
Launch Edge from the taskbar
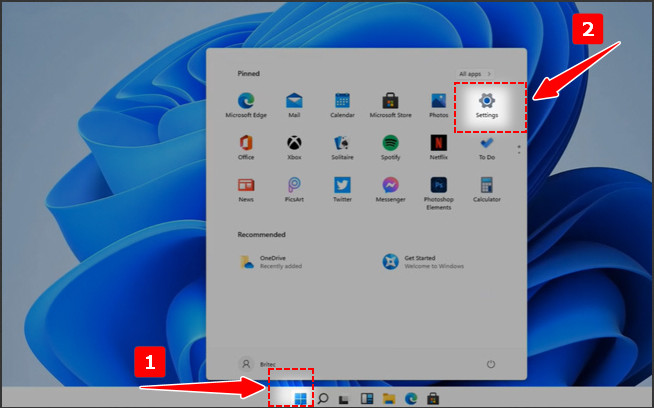click(x=411, y=399)
